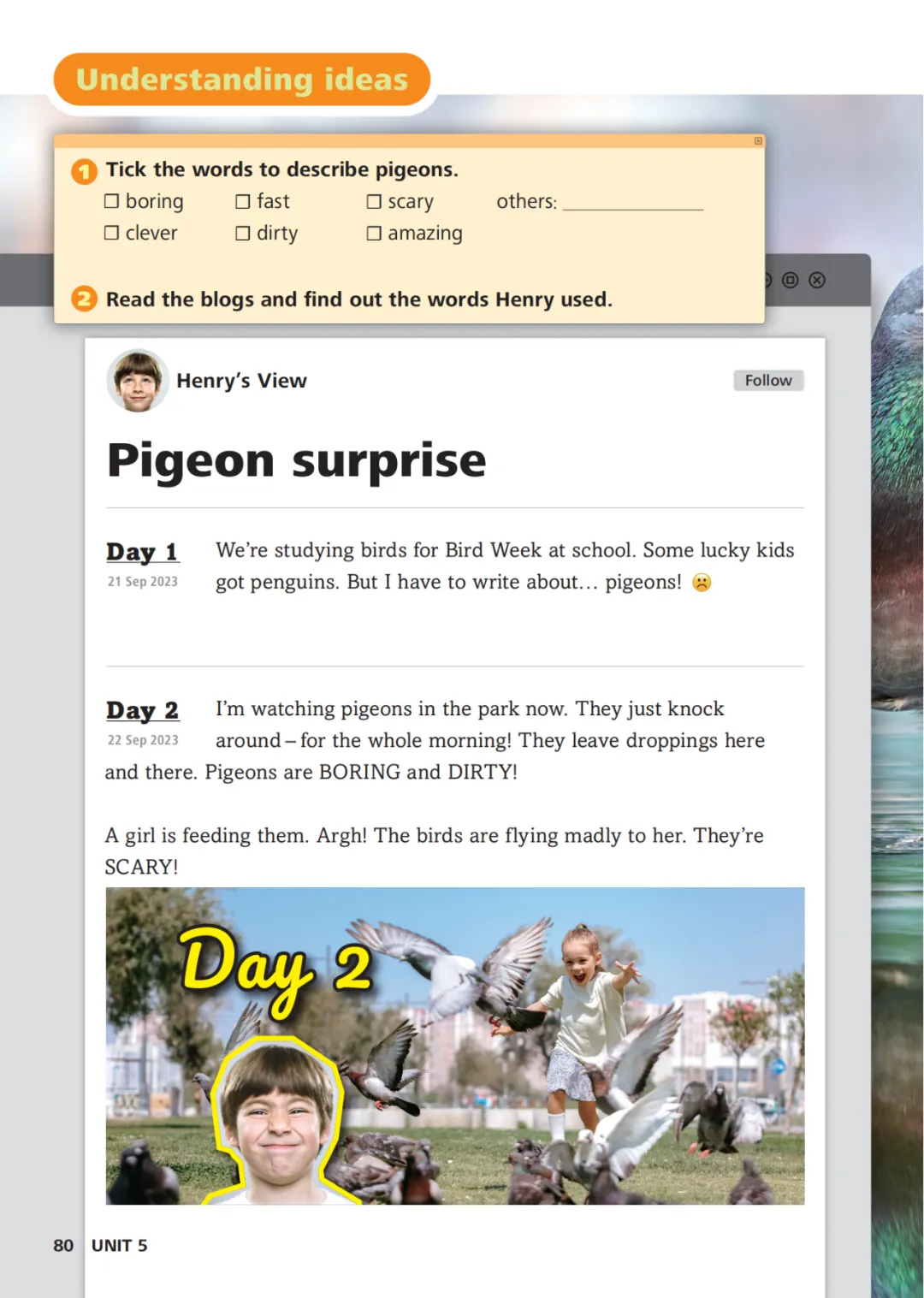Click the circled X window icon

point(817,280)
